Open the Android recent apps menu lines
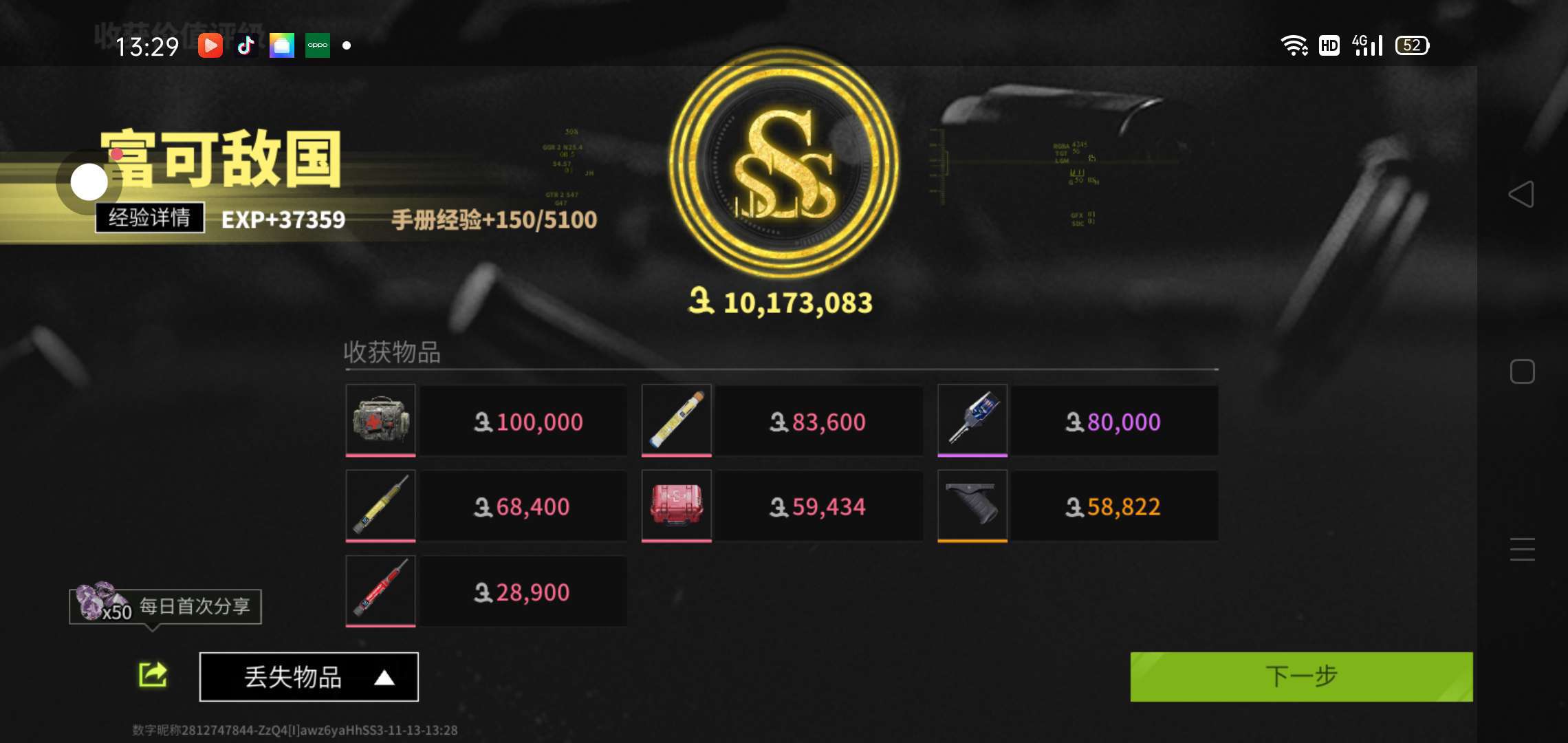Image resolution: width=1568 pixels, height=743 pixels. [1522, 549]
